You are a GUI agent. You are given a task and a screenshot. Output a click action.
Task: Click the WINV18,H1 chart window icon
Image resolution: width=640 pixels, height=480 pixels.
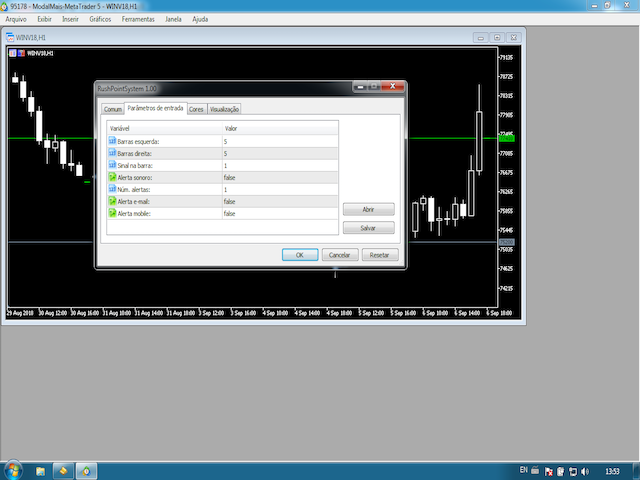(x=10, y=38)
